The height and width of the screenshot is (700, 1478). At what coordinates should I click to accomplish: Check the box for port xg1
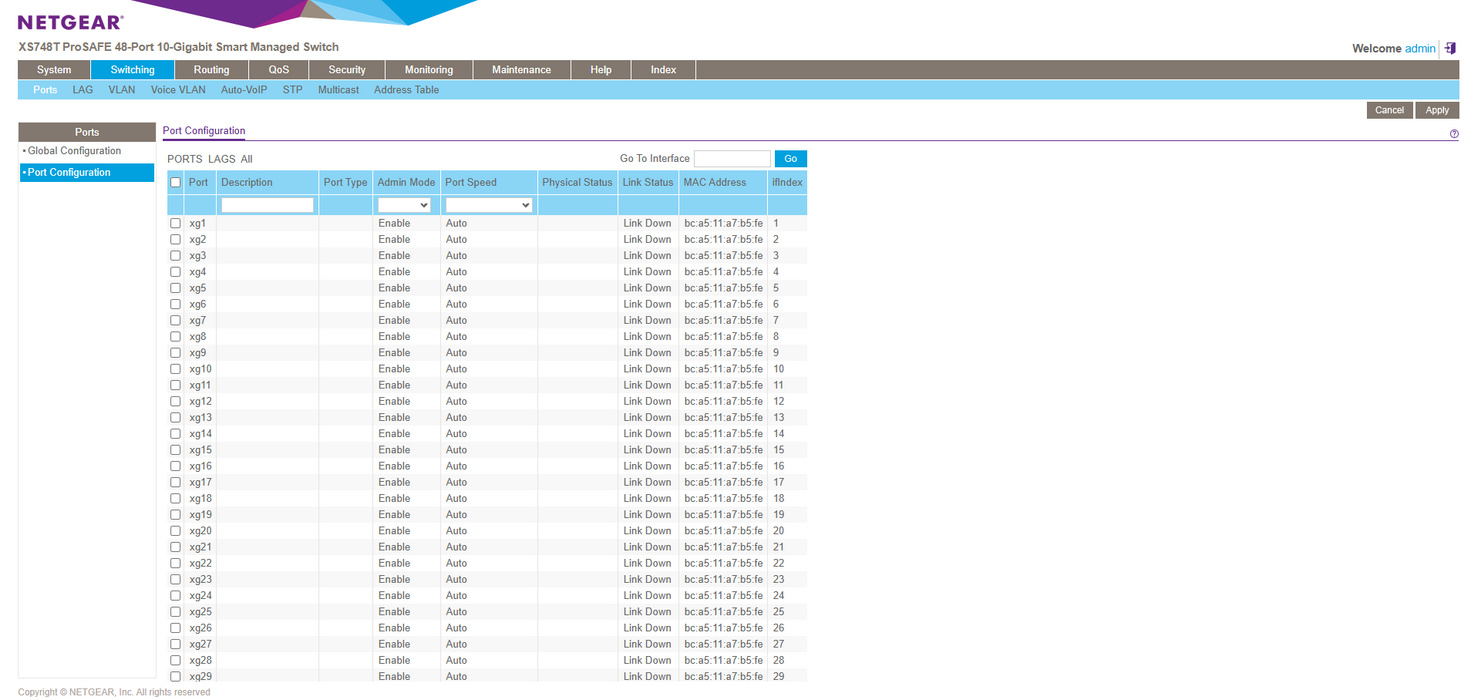tap(175, 223)
